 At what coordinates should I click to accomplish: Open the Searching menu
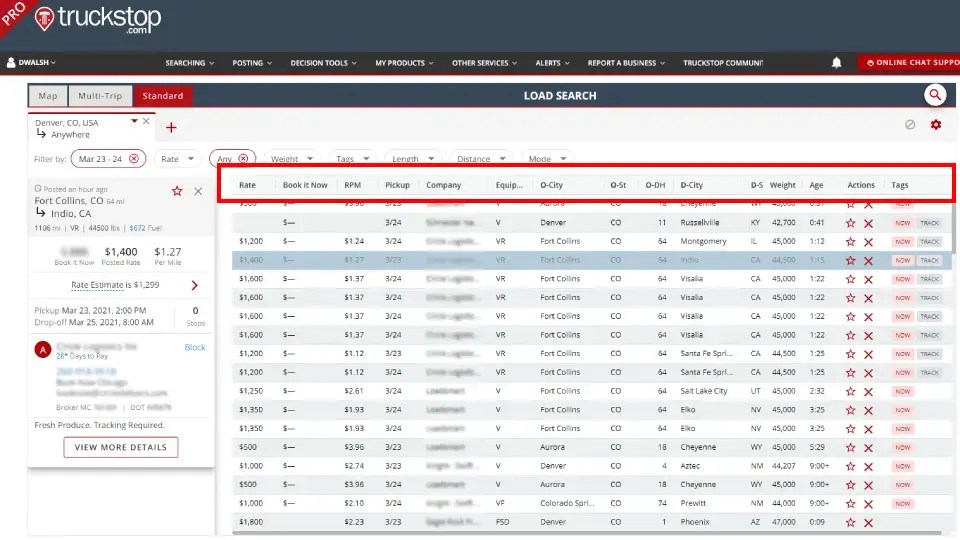tap(189, 62)
